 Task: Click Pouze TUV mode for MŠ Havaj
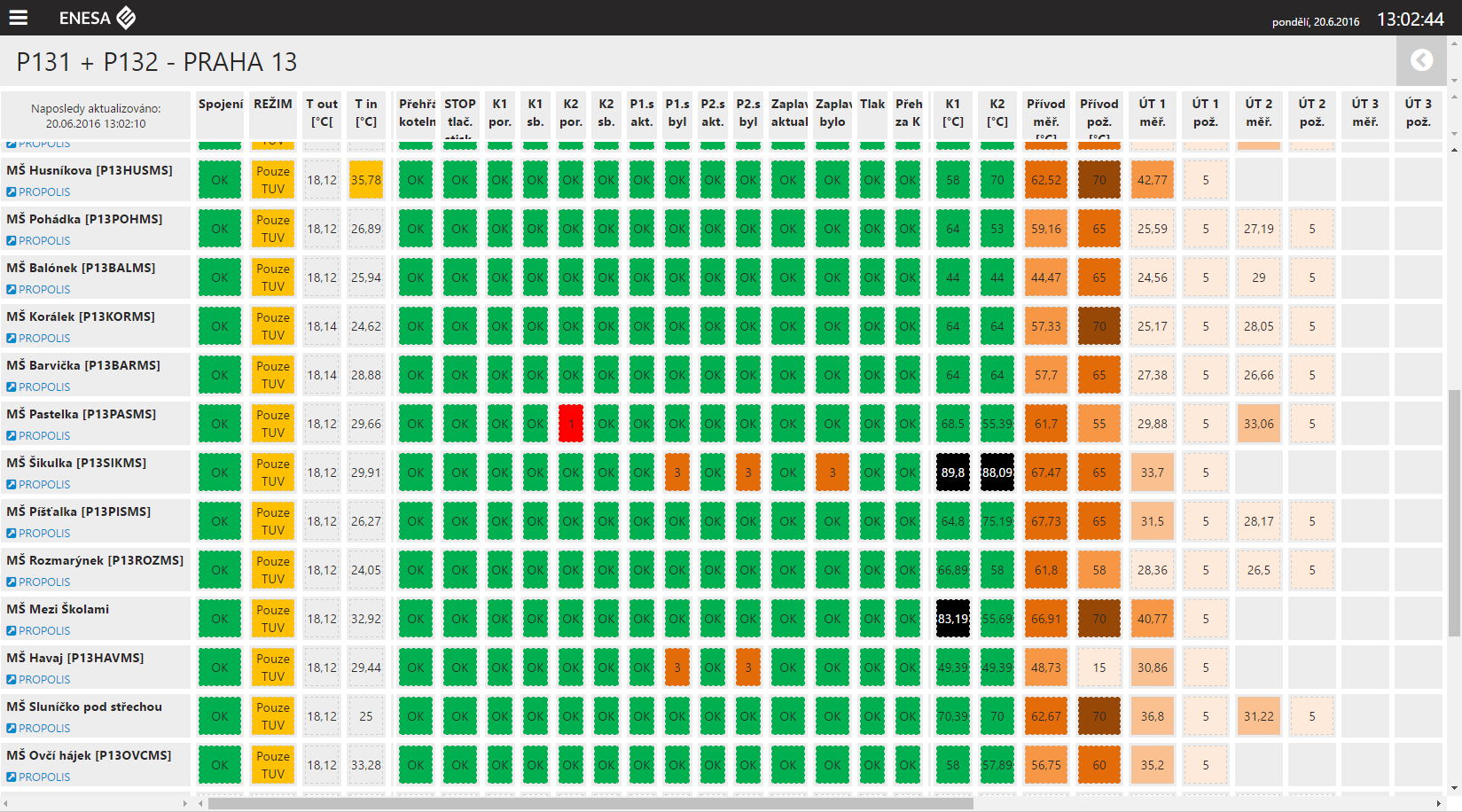point(273,668)
